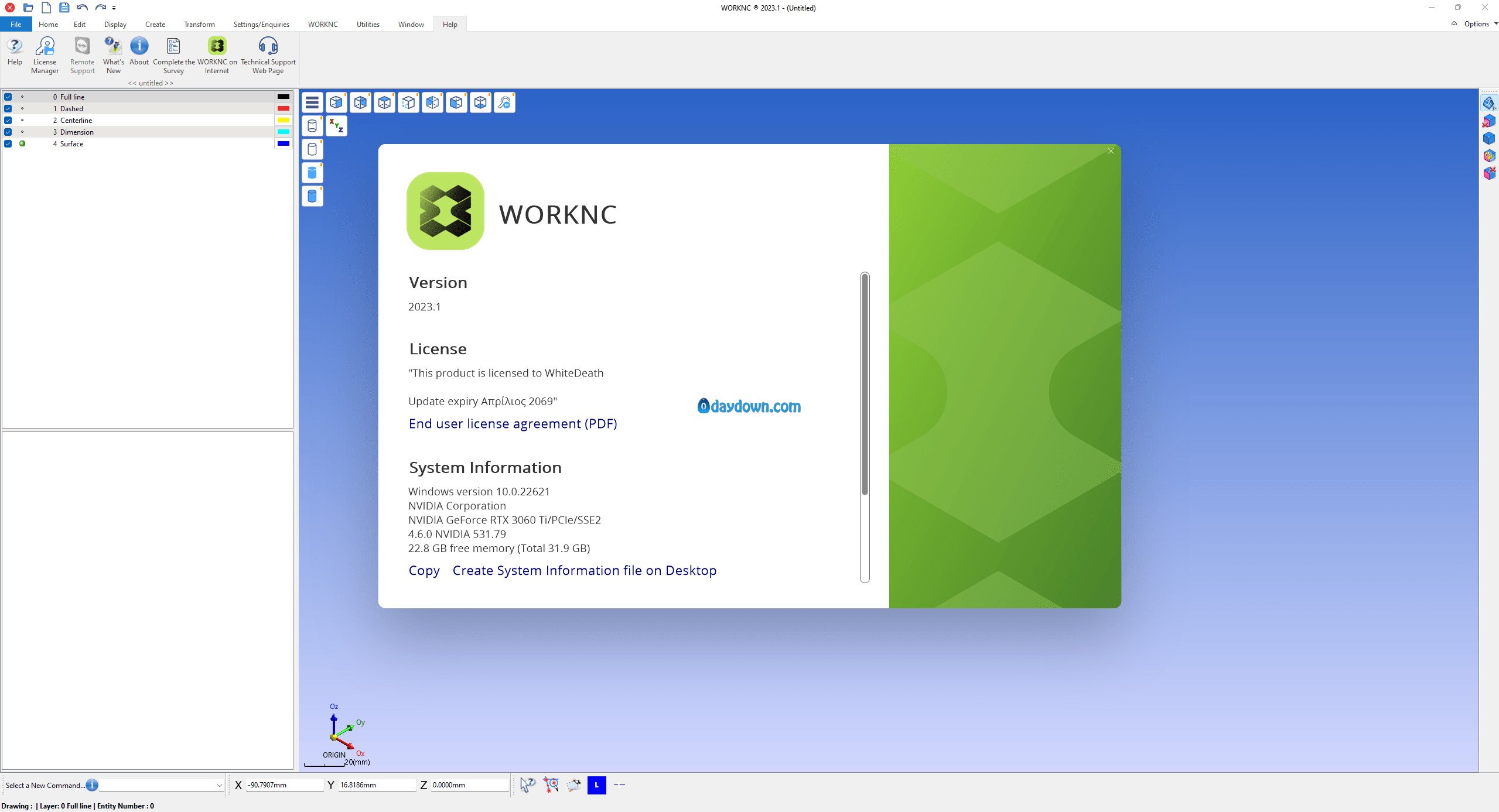This screenshot has height=812, width=1499.
Task: Click the yellow color swatch for Centerline
Action: point(284,120)
